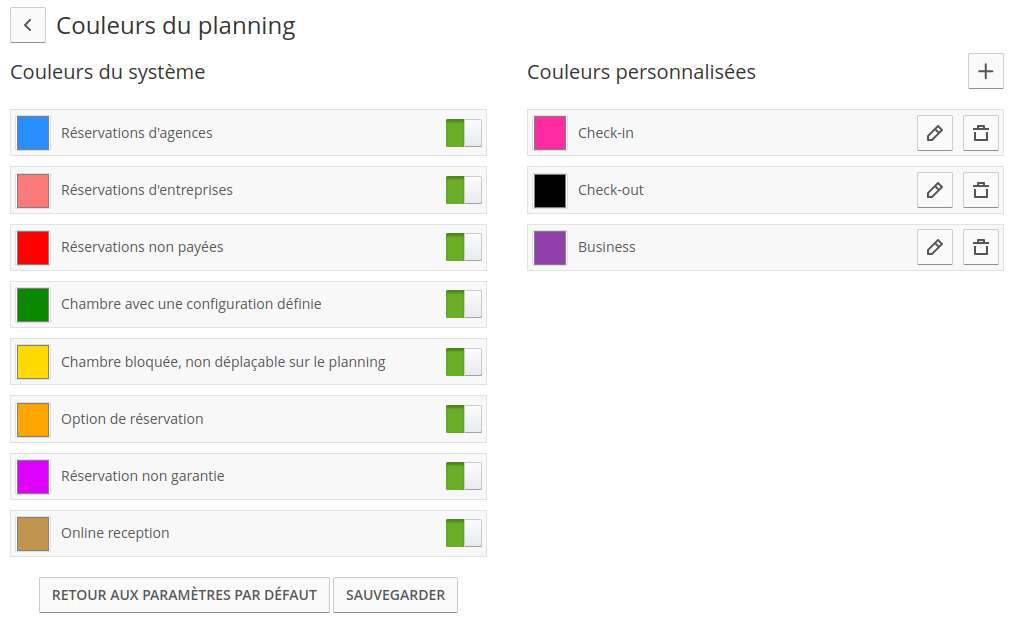Select the pink Check-in color swatch
This screenshot has height=625, width=1017.
(x=550, y=133)
